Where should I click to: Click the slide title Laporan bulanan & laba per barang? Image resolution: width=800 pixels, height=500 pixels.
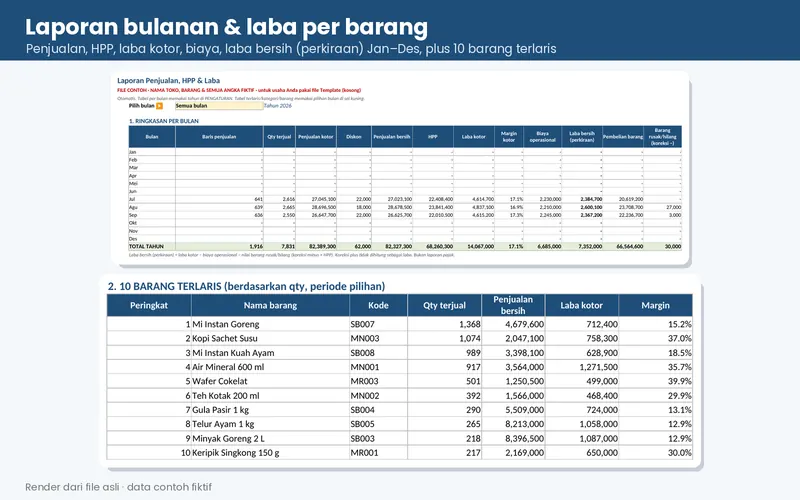[x=227, y=27]
